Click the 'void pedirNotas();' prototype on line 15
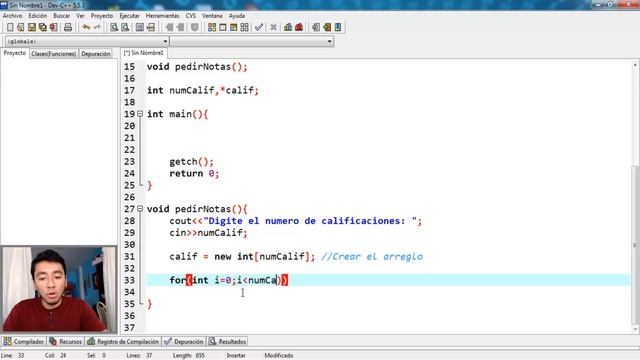The width and height of the screenshot is (640, 360). pyautogui.click(x=197, y=67)
